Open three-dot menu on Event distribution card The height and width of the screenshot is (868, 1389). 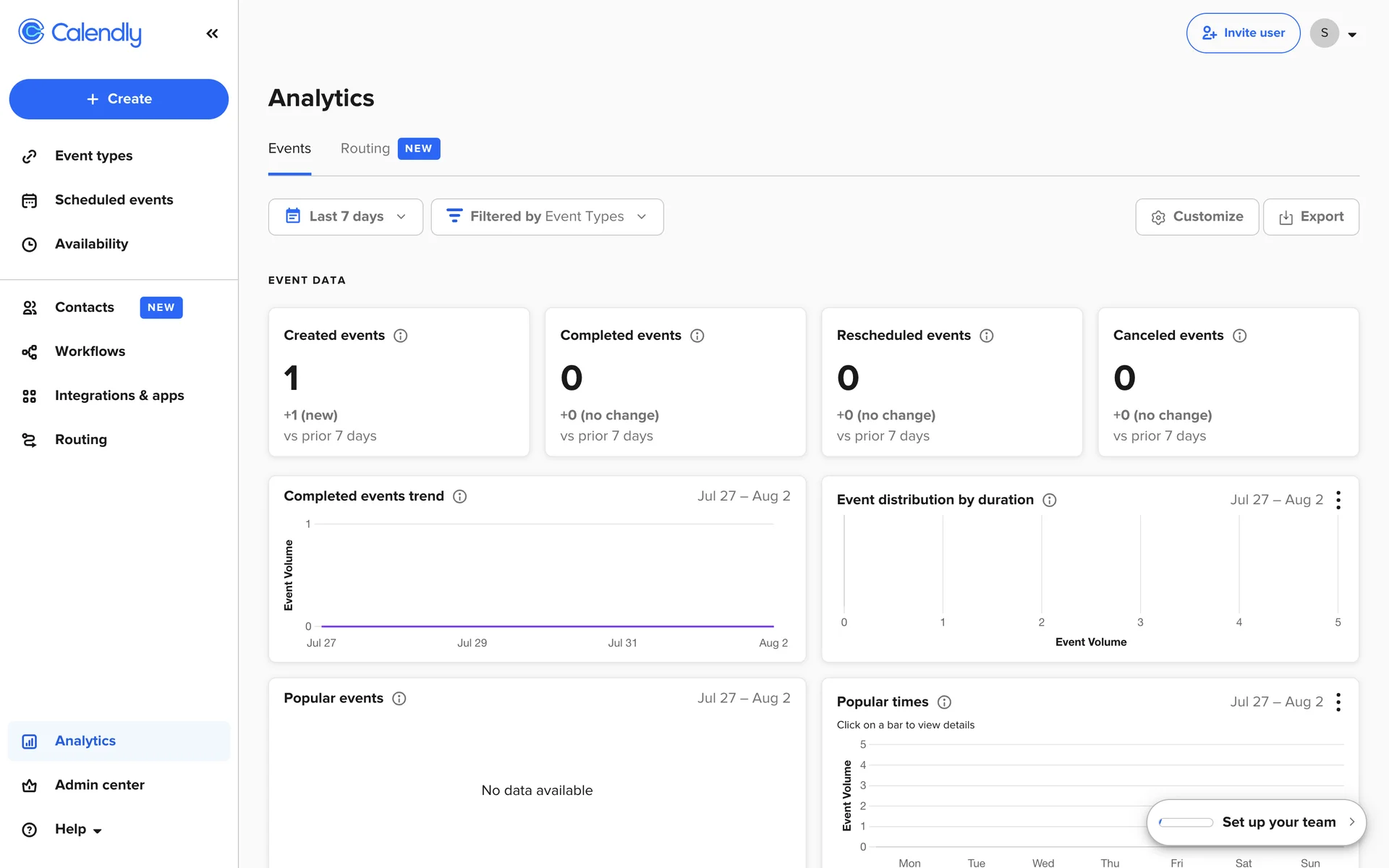point(1338,500)
